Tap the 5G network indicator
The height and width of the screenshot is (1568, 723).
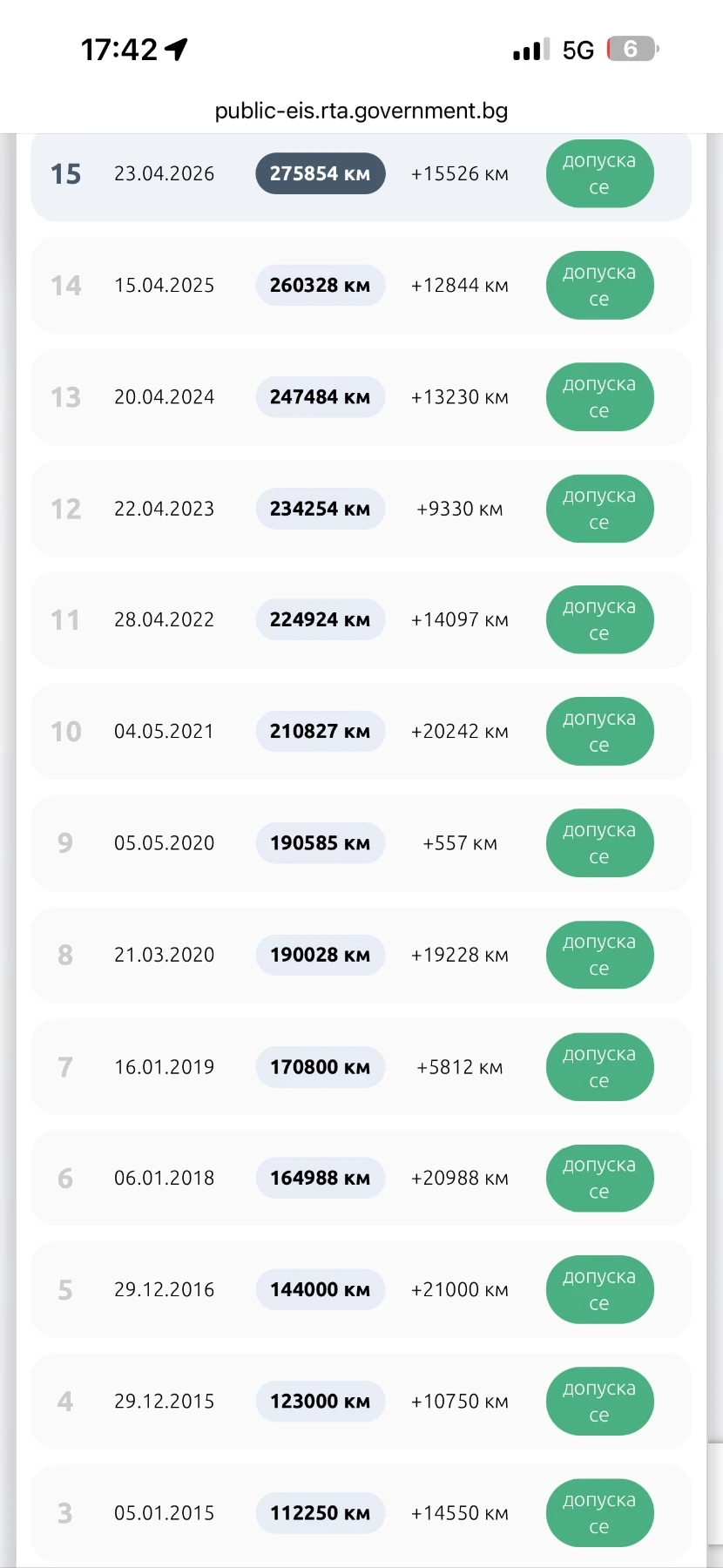578,50
